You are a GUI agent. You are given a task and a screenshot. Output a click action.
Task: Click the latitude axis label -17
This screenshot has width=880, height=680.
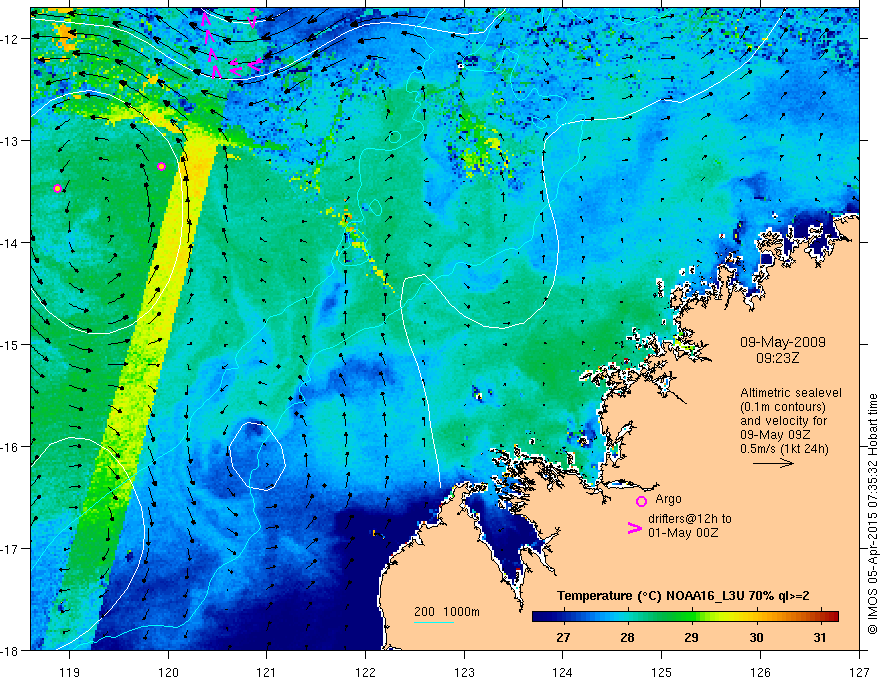pyautogui.click(x=10, y=549)
